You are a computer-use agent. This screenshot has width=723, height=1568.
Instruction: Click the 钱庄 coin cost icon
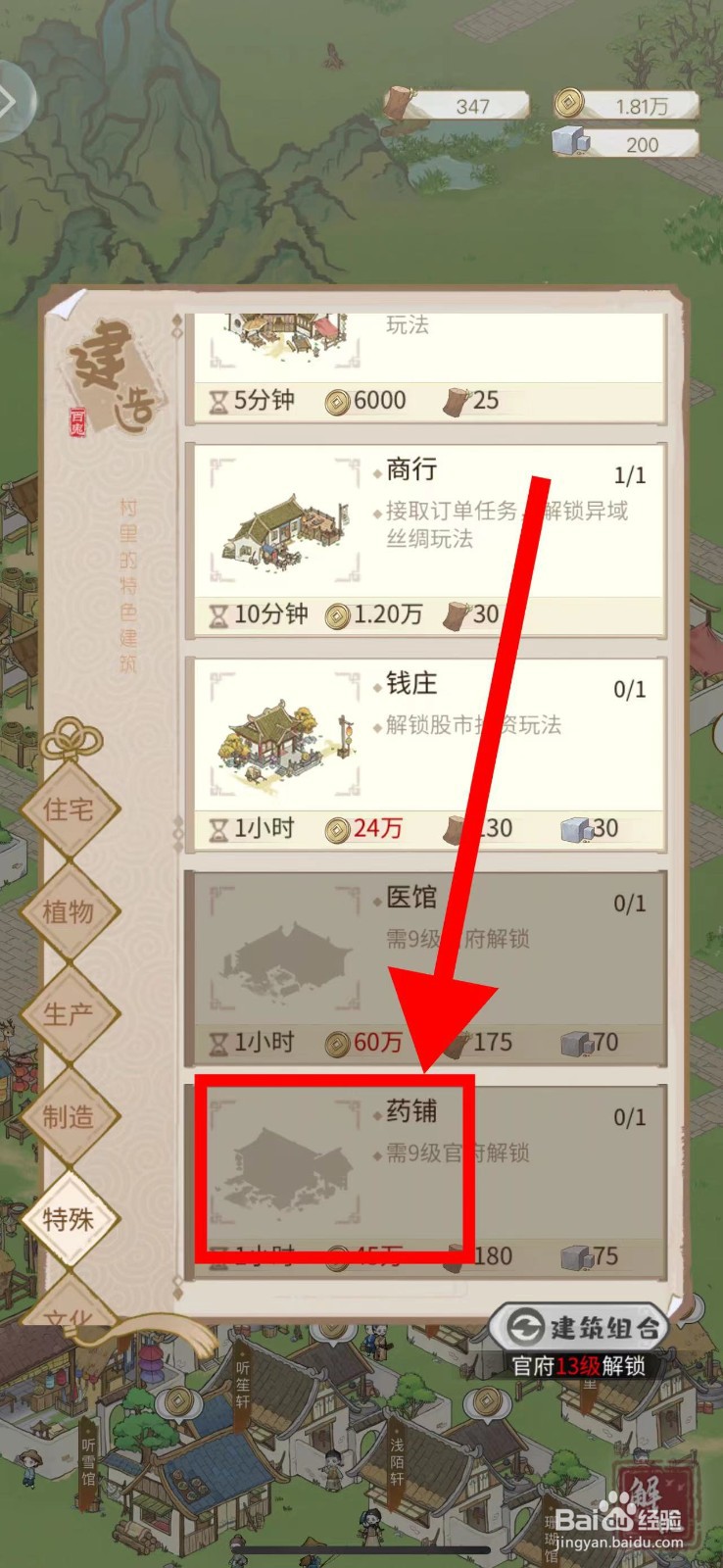[337, 831]
